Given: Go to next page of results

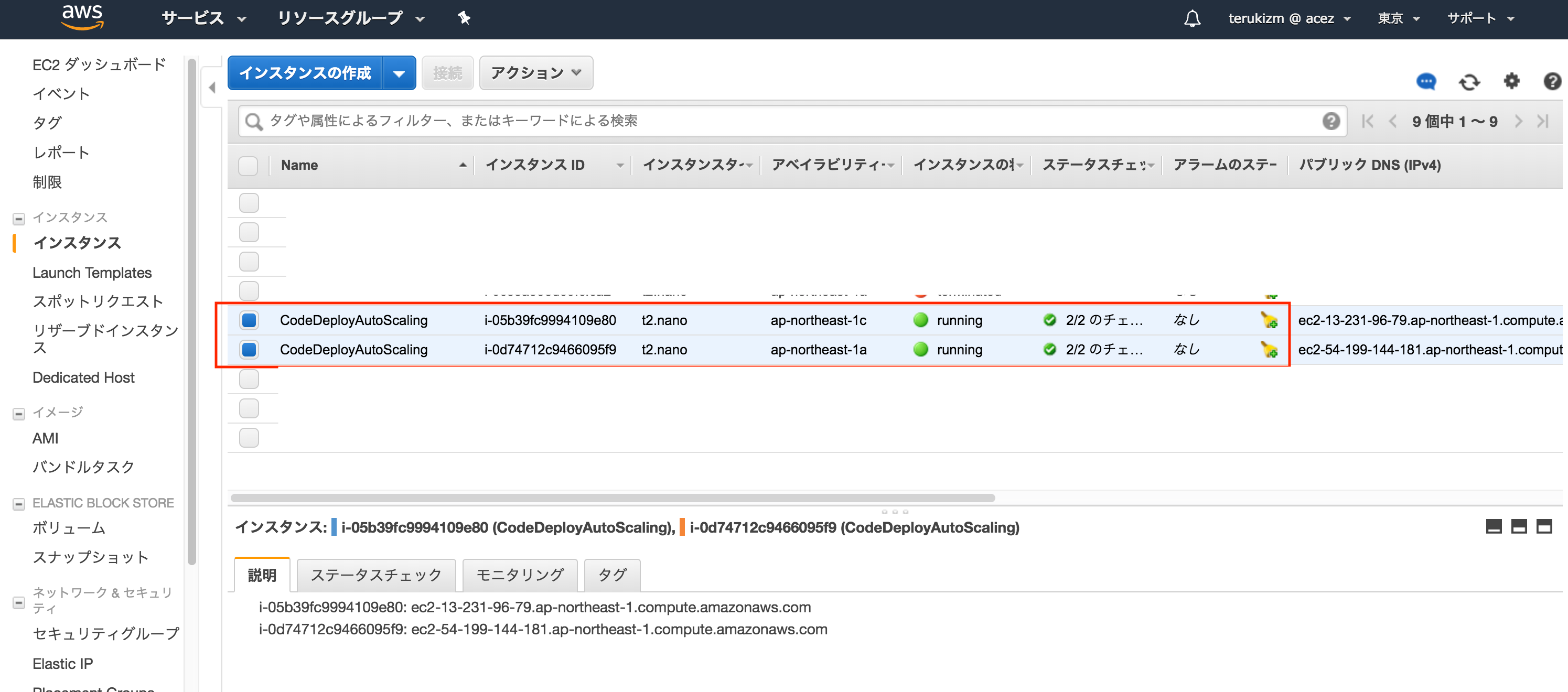Looking at the screenshot, I should click(1518, 121).
